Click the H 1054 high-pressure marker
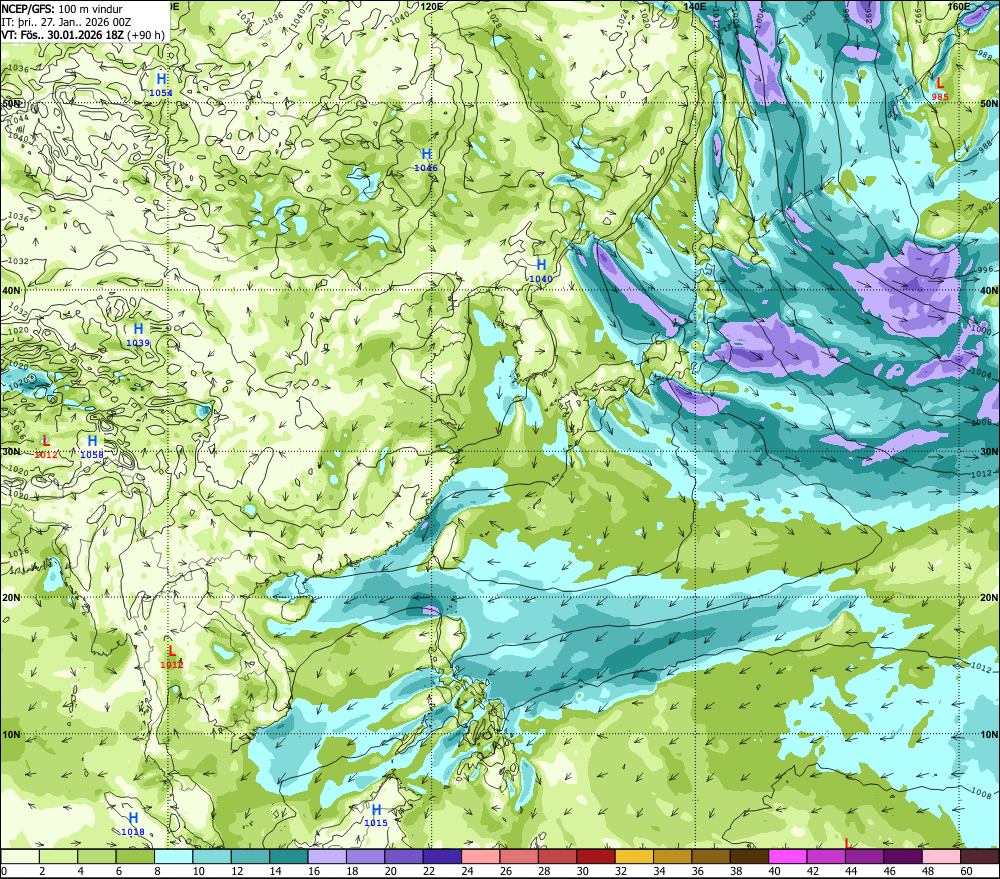 (x=161, y=84)
